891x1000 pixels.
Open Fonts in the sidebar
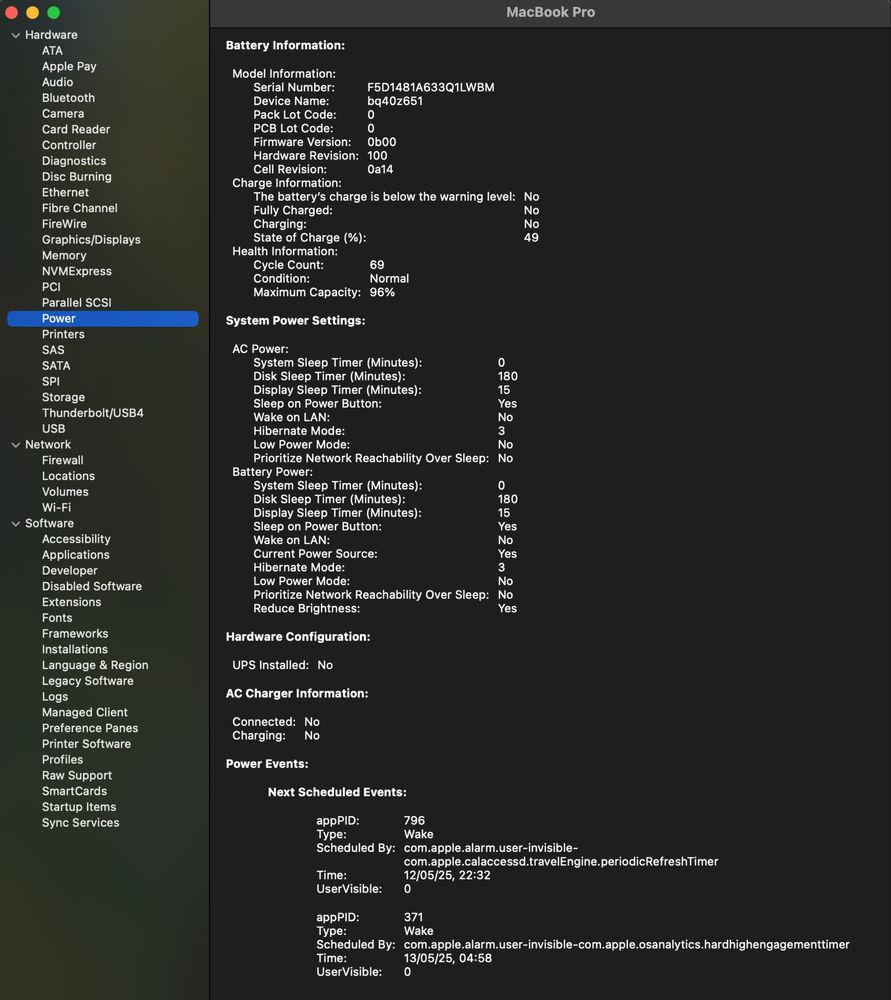pos(57,618)
